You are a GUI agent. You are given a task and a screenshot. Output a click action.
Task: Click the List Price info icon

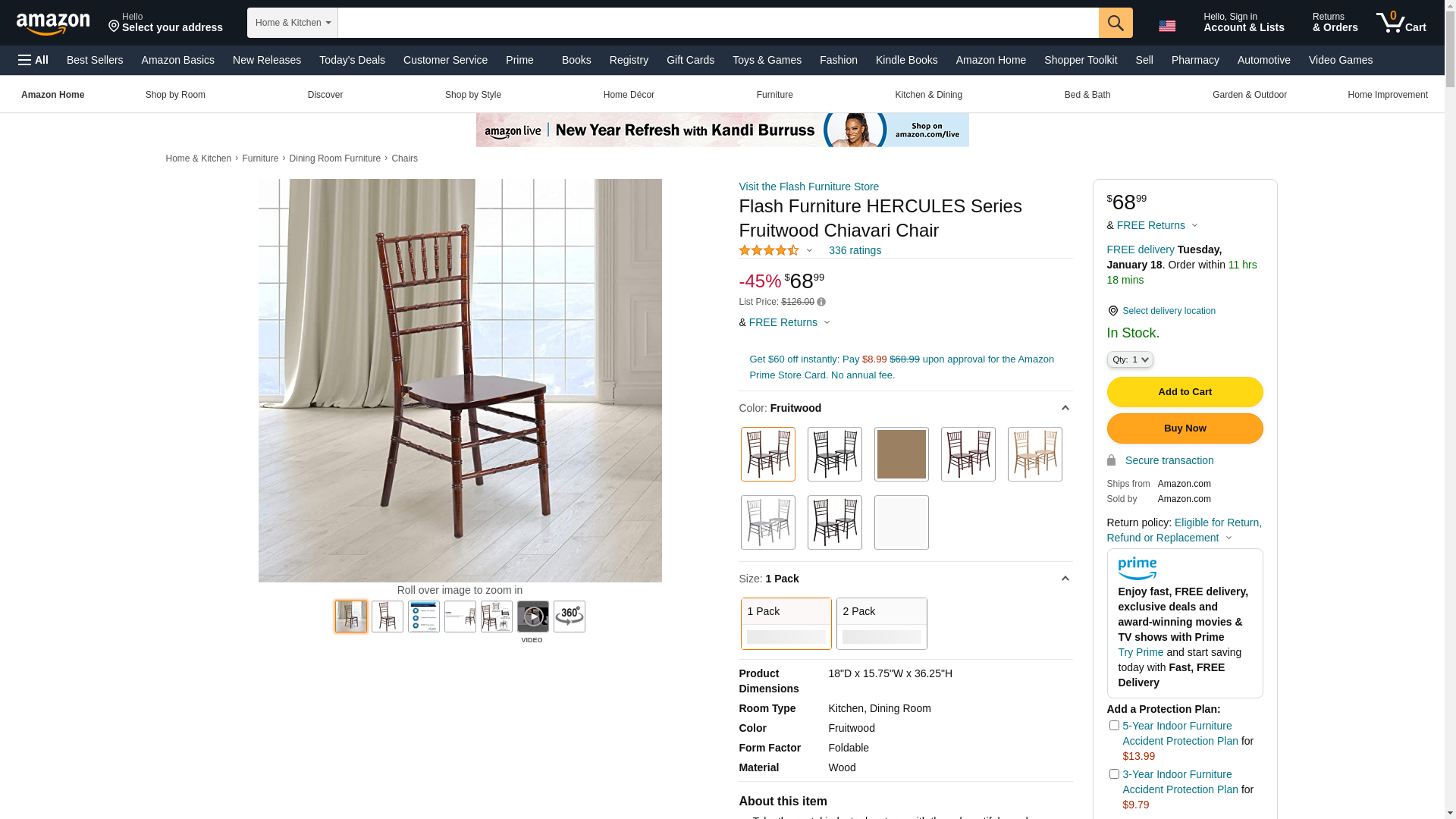(x=821, y=302)
